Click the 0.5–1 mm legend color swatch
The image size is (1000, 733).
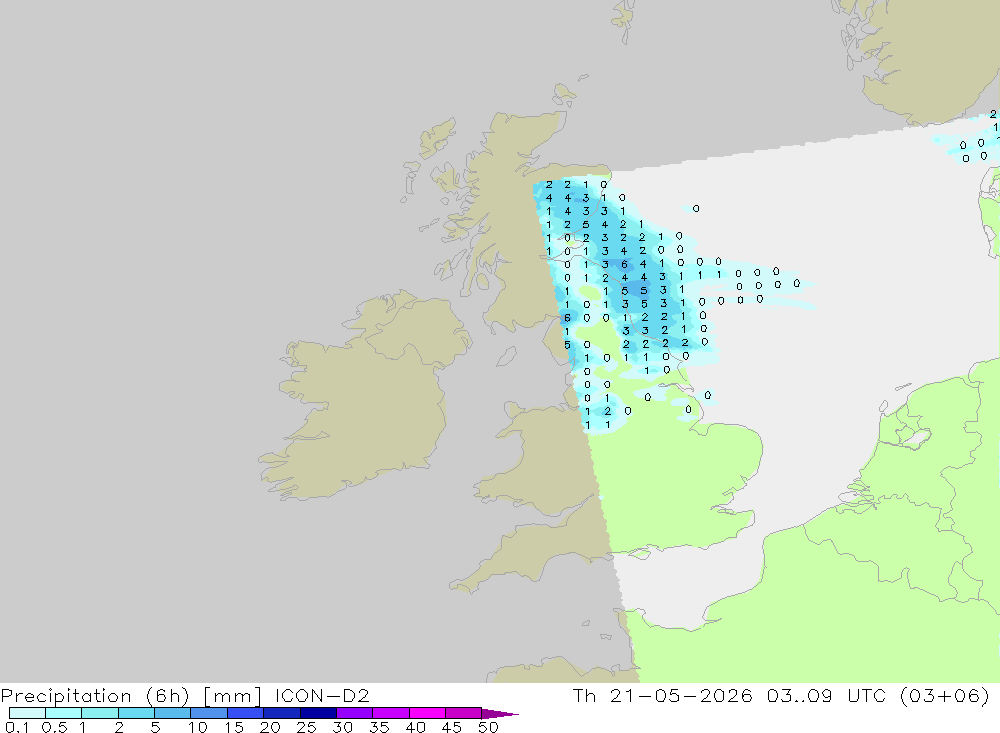(x=64, y=713)
